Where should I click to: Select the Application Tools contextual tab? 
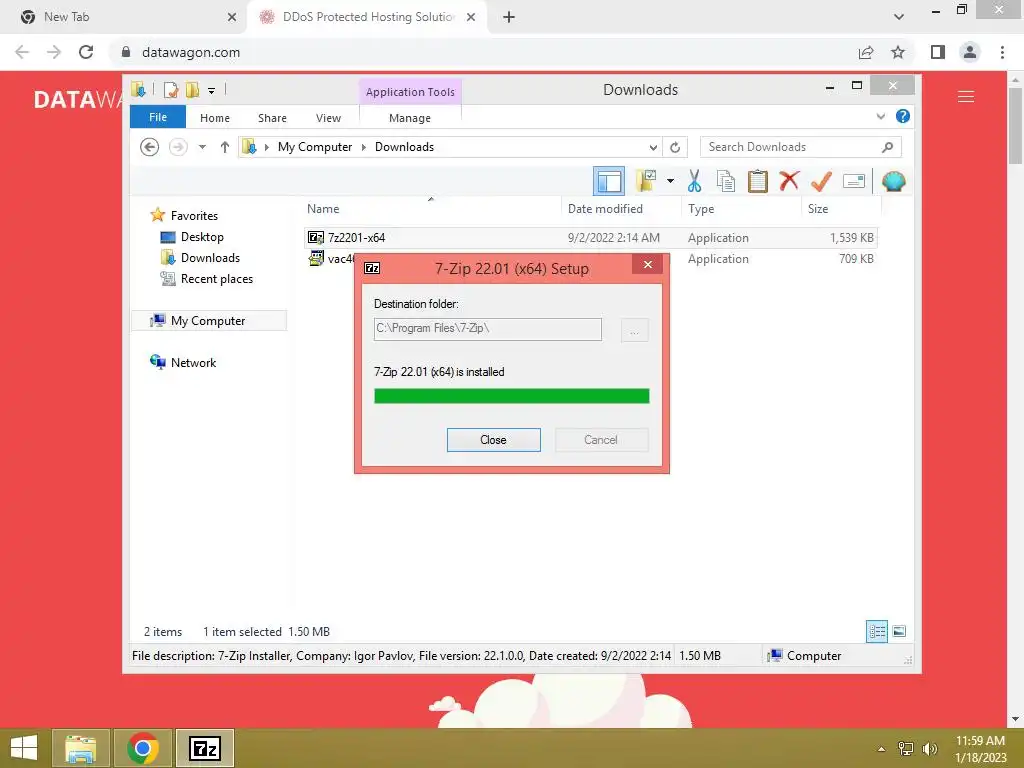coord(410,92)
